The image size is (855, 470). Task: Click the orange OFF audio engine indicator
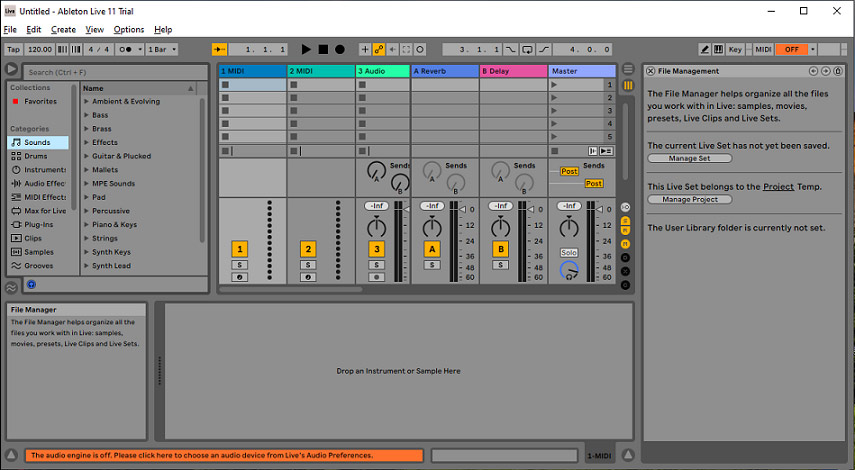(x=791, y=49)
